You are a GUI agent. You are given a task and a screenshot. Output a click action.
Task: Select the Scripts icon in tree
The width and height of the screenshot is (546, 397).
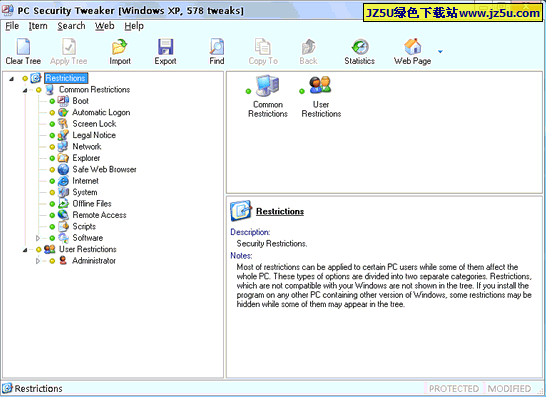63,227
